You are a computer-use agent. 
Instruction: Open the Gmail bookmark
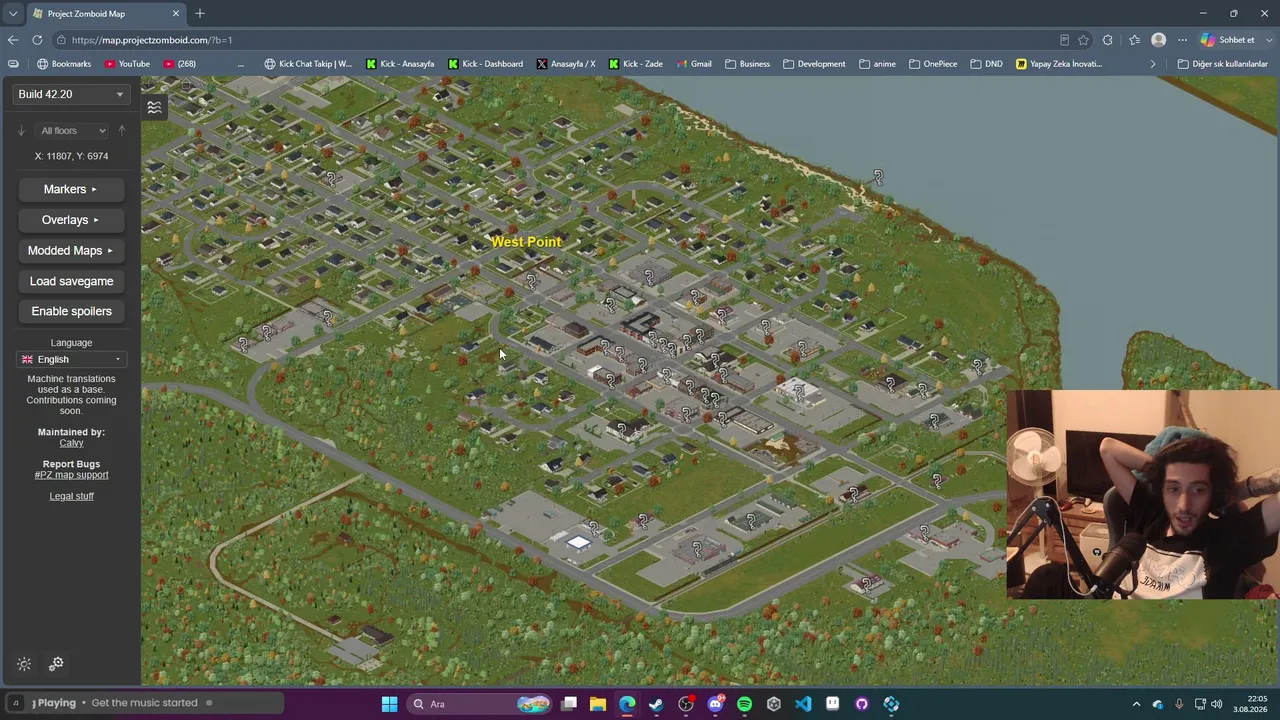pyautogui.click(x=694, y=64)
